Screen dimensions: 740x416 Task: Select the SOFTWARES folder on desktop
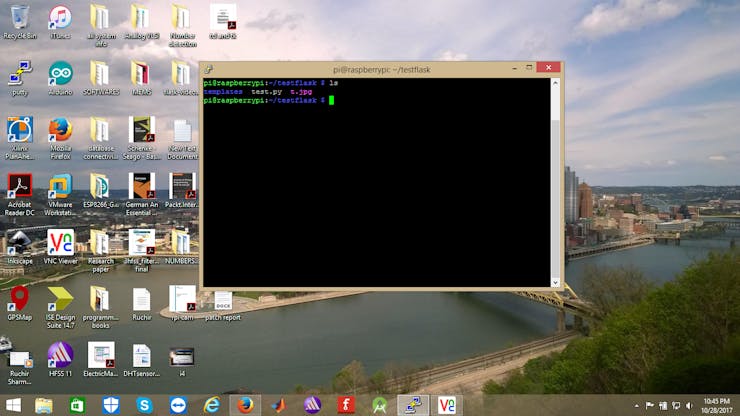click(101, 78)
